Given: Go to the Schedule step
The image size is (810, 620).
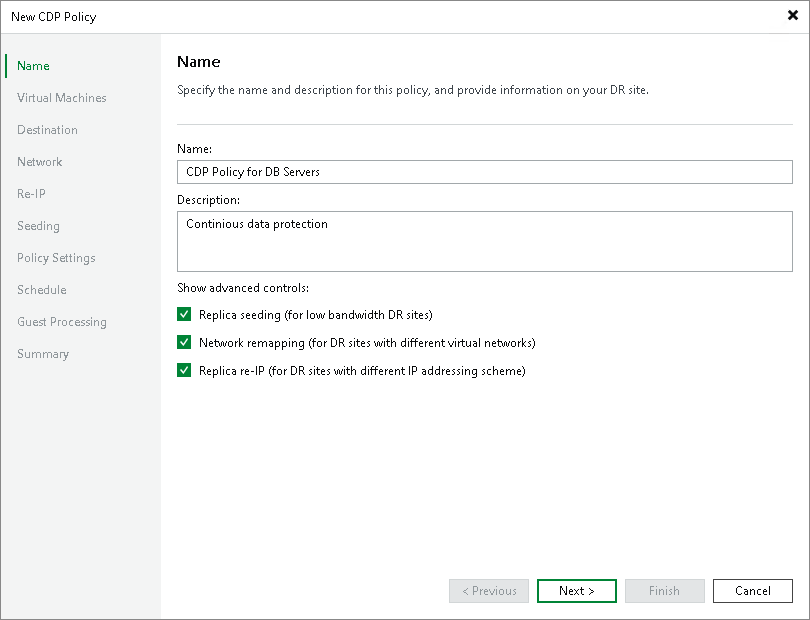Looking at the screenshot, I should (41, 290).
